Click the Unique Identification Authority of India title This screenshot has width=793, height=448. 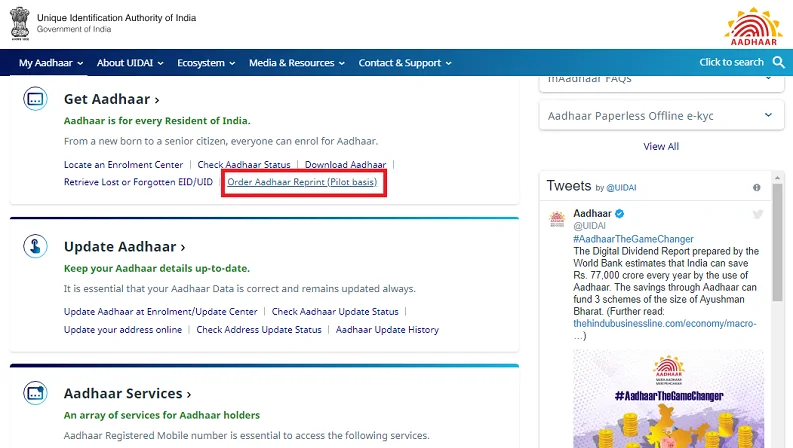(x=116, y=18)
